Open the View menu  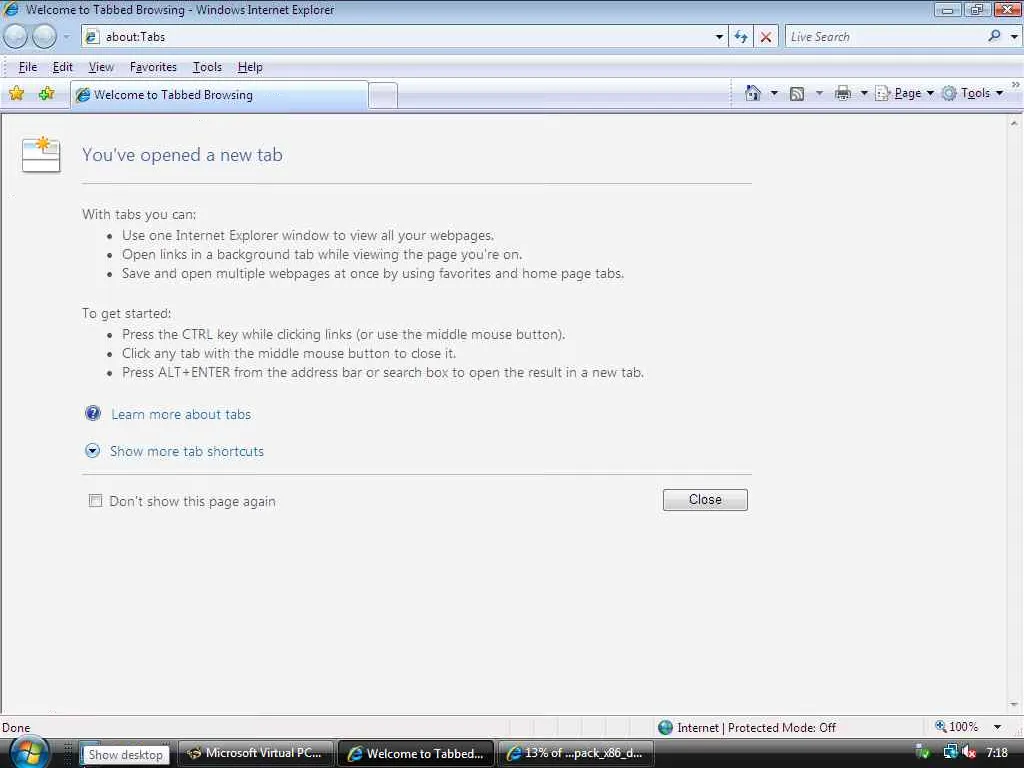(101, 67)
